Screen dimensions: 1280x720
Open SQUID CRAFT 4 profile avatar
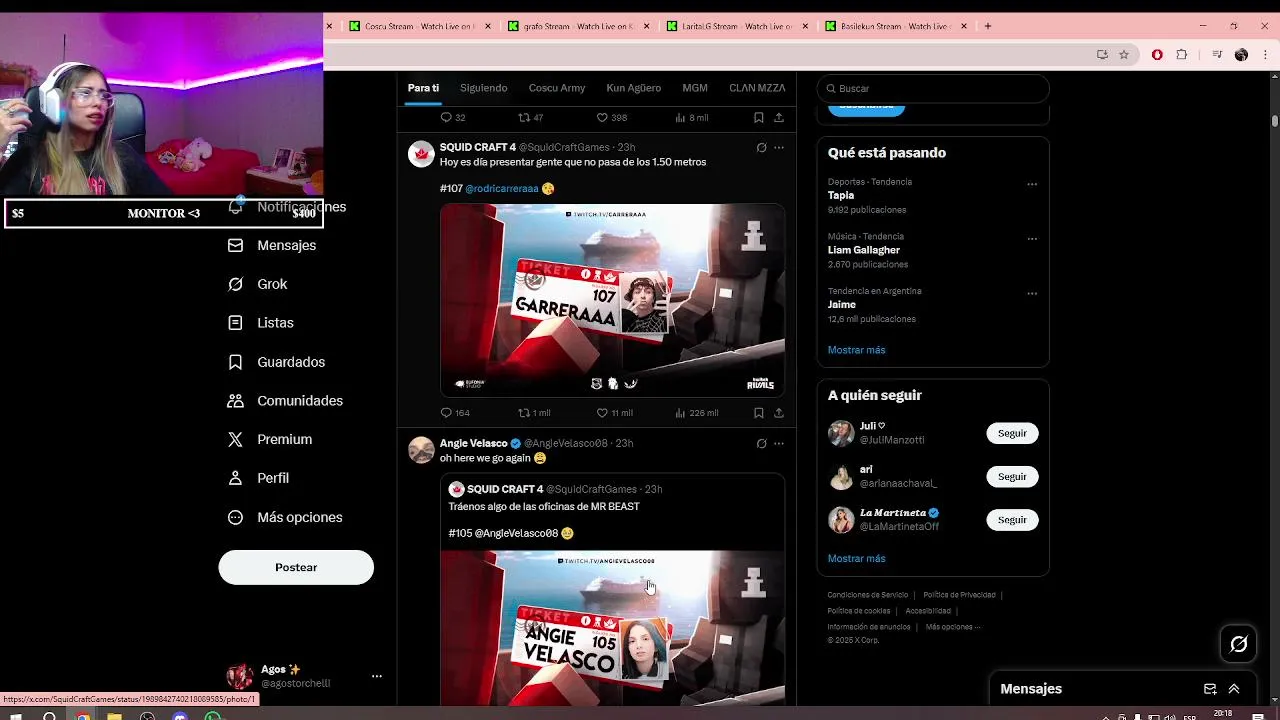pos(421,153)
